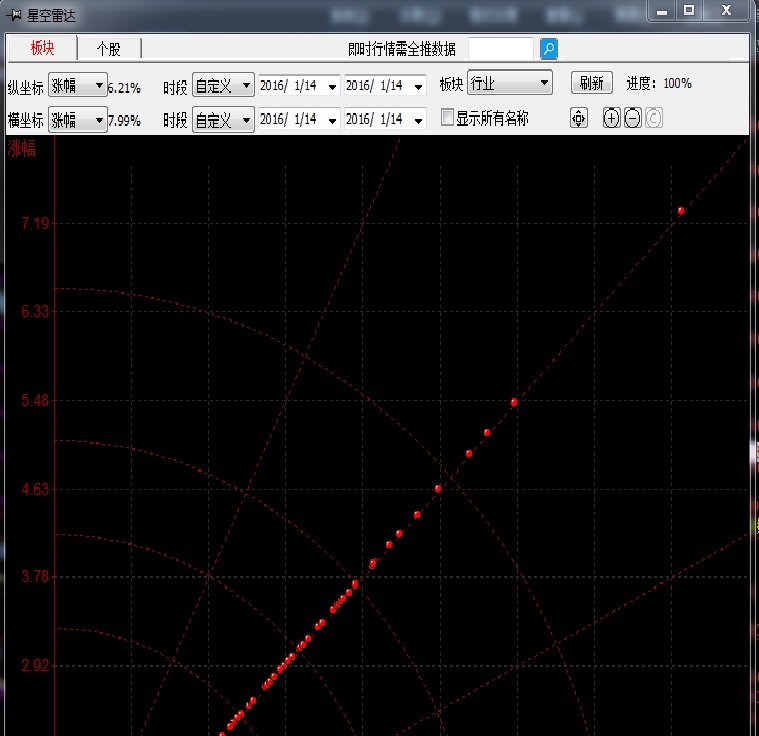
Task: Click the zoom in plus icon
Action: (612, 119)
